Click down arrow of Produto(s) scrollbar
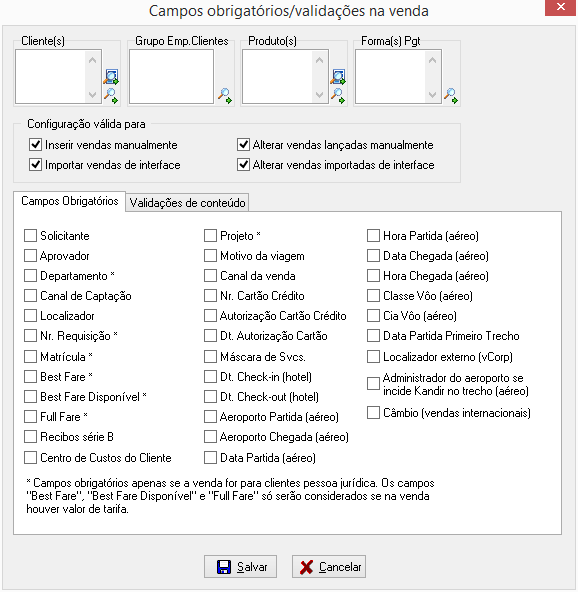Viewport: 578px width, 592px height. (x=319, y=94)
